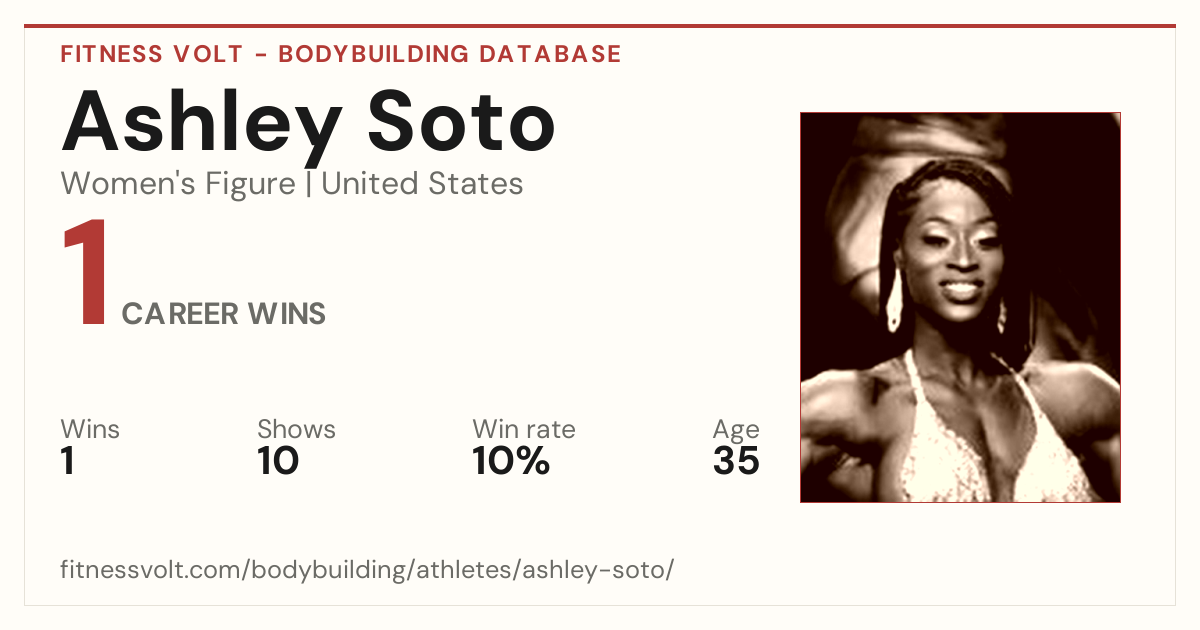Click the CAREER WINS label

224,314
